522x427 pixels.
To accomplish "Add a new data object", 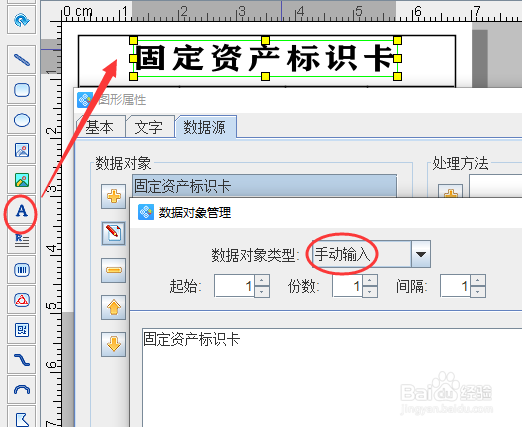I will coord(114,196).
